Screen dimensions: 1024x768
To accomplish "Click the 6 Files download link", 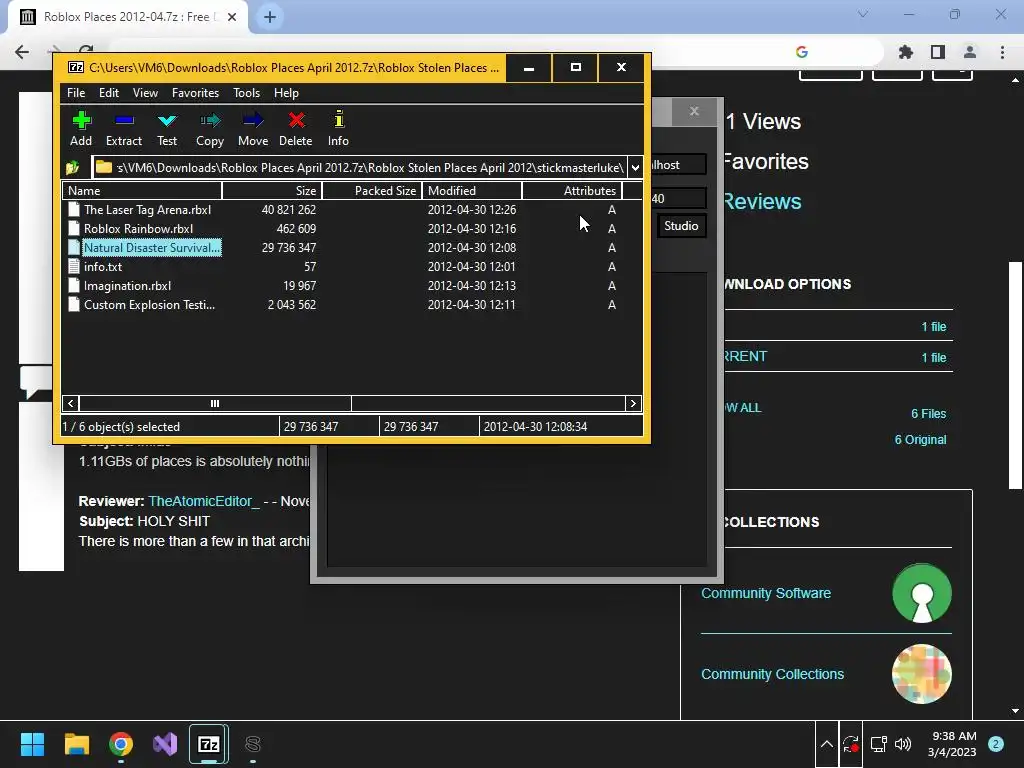I will click(x=928, y=413).
